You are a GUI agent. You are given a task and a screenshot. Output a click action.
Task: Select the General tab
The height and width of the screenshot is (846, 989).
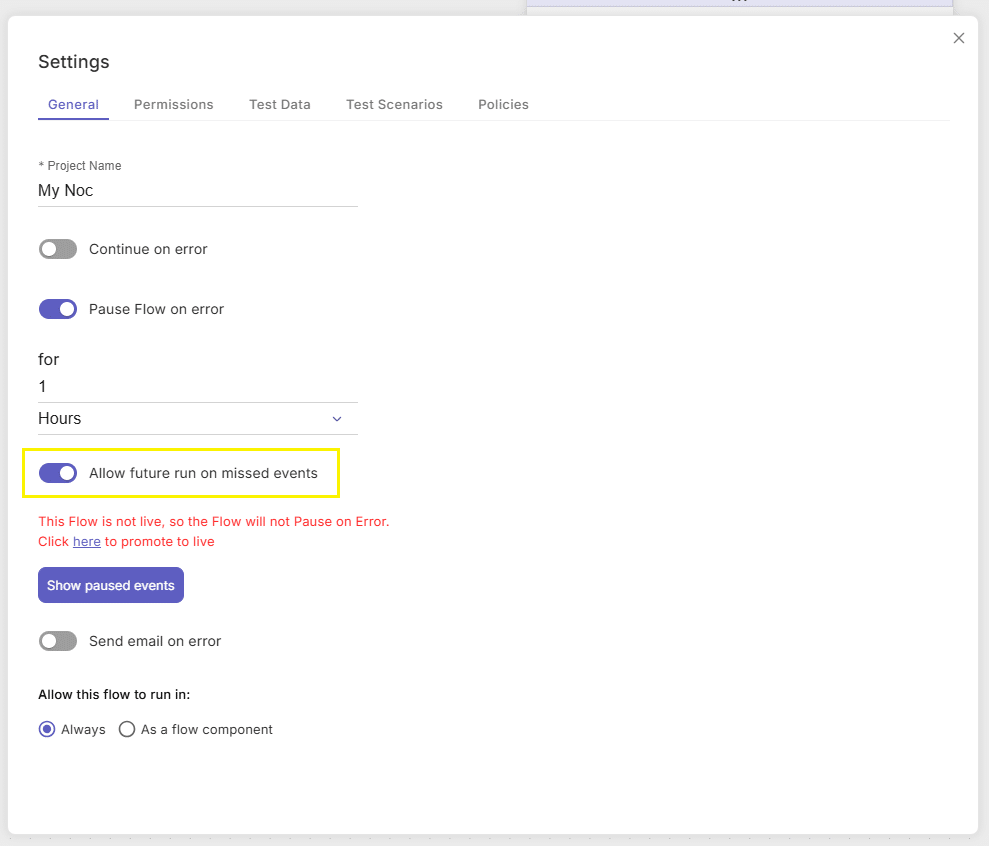(x=73, y=105)
